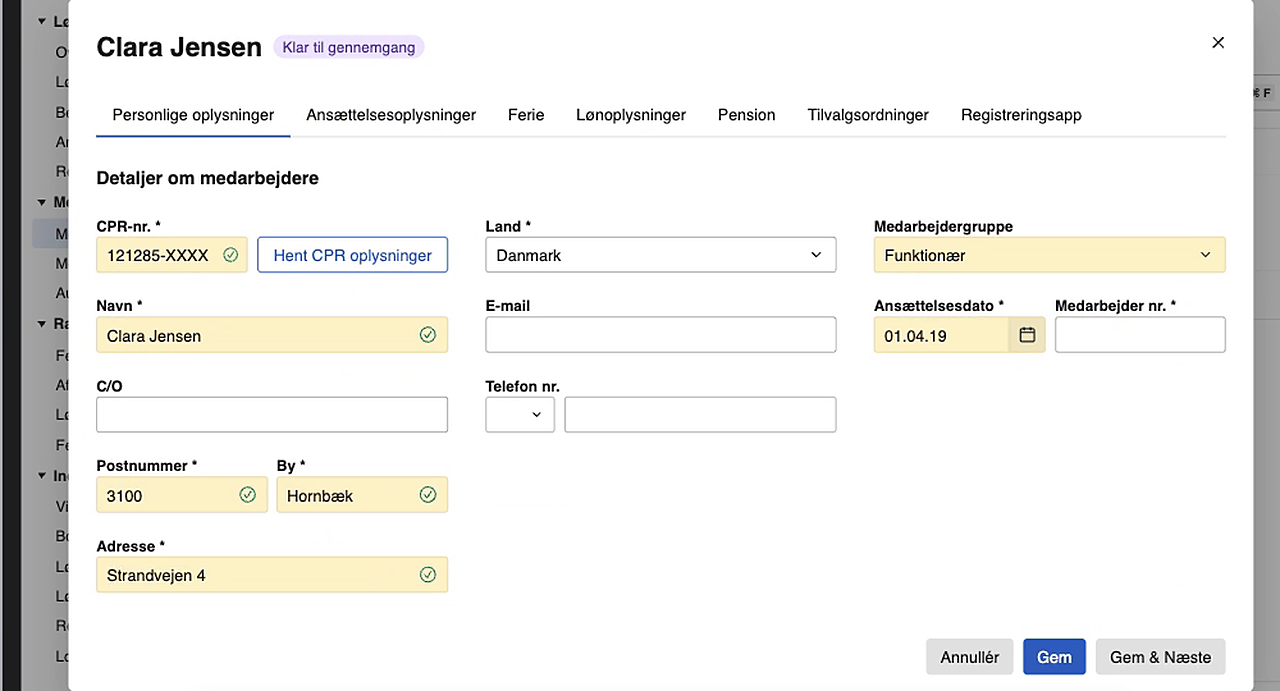Click into the Navn text field
Screen dimensions: 1280x691
pos(272,335)
